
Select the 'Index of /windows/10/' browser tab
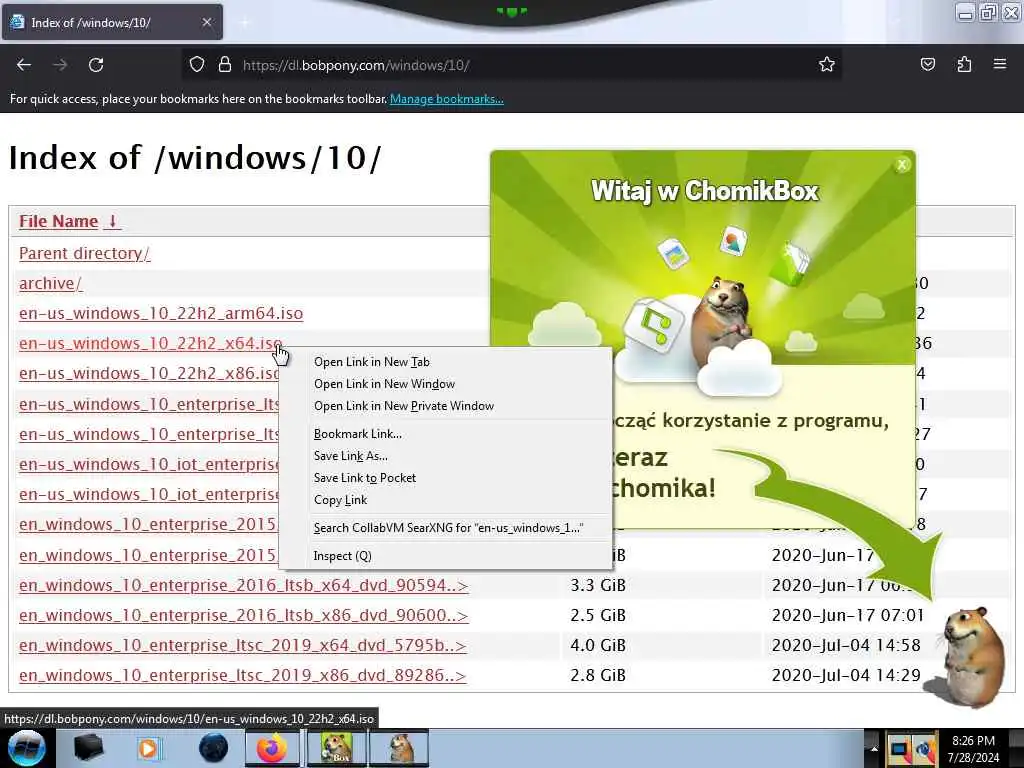[112, 22]
